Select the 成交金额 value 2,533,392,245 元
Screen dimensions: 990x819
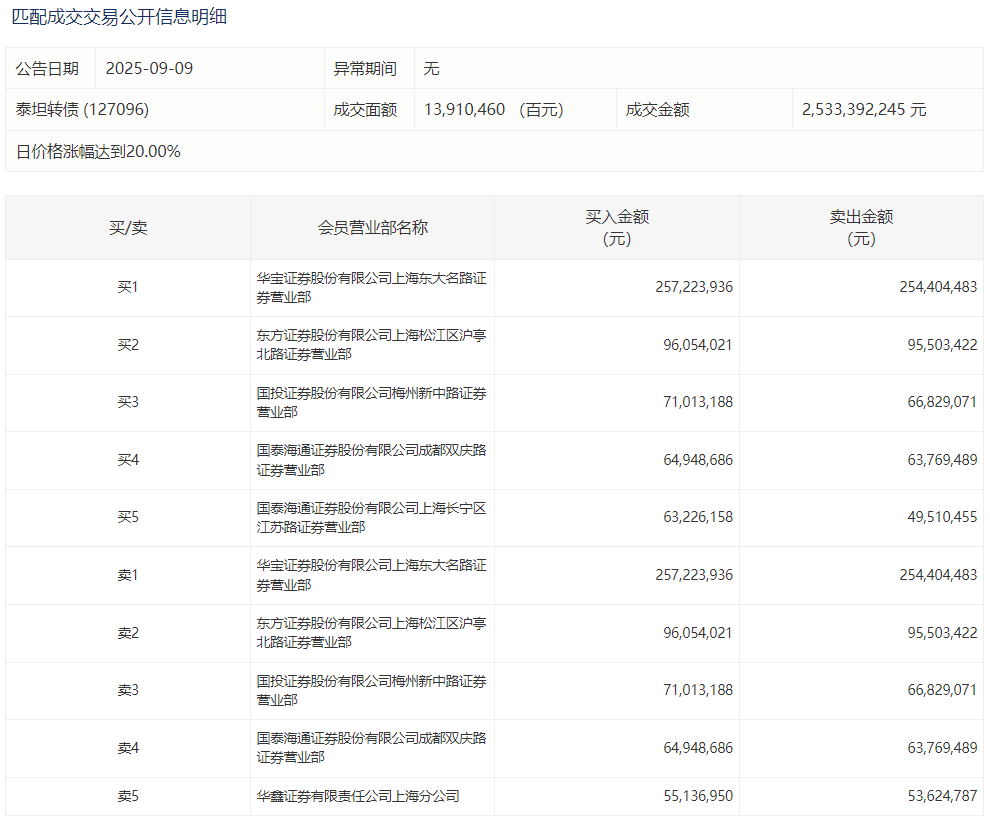click(863, 110)
